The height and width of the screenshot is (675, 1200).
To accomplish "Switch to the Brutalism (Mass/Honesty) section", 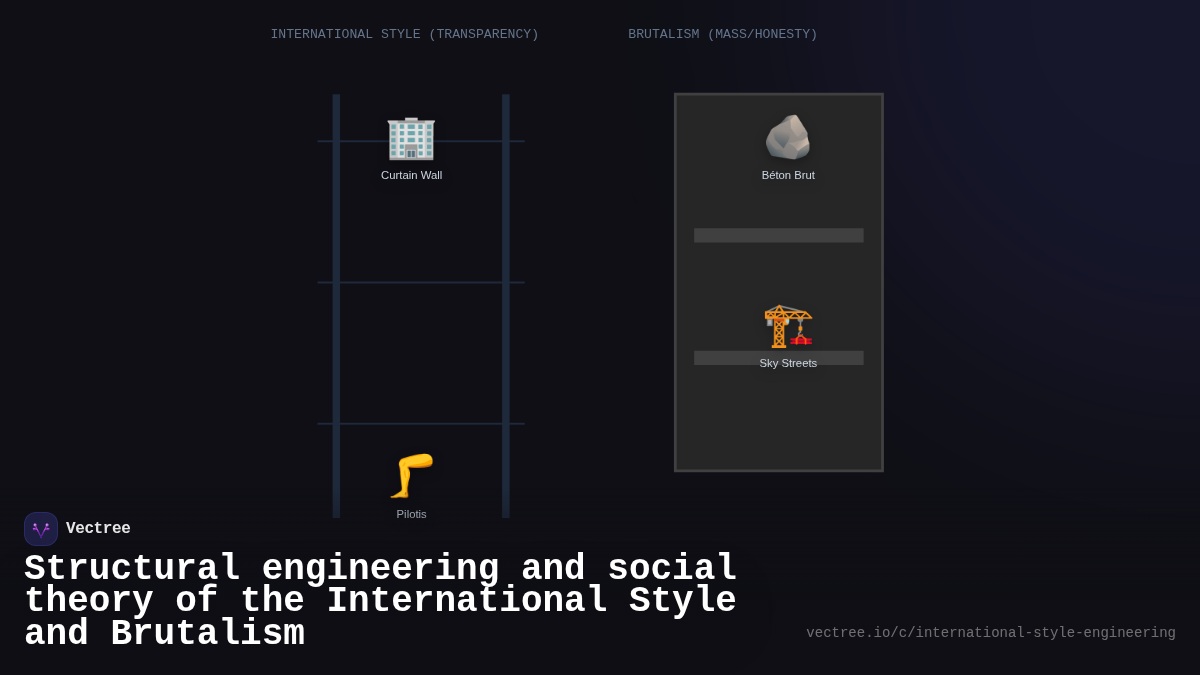I will coord(722,33).
